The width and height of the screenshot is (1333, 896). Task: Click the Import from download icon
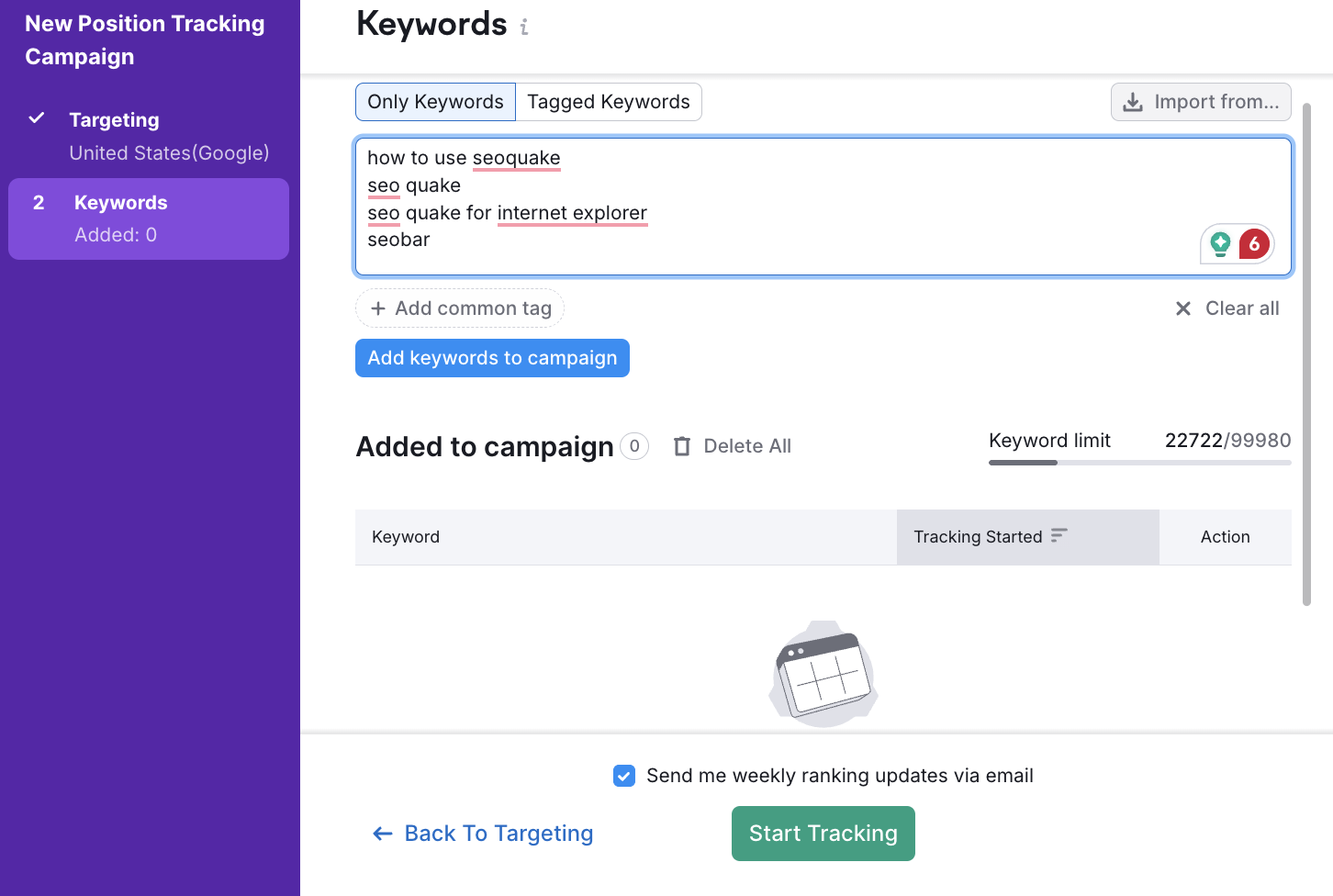(1134, 102)
